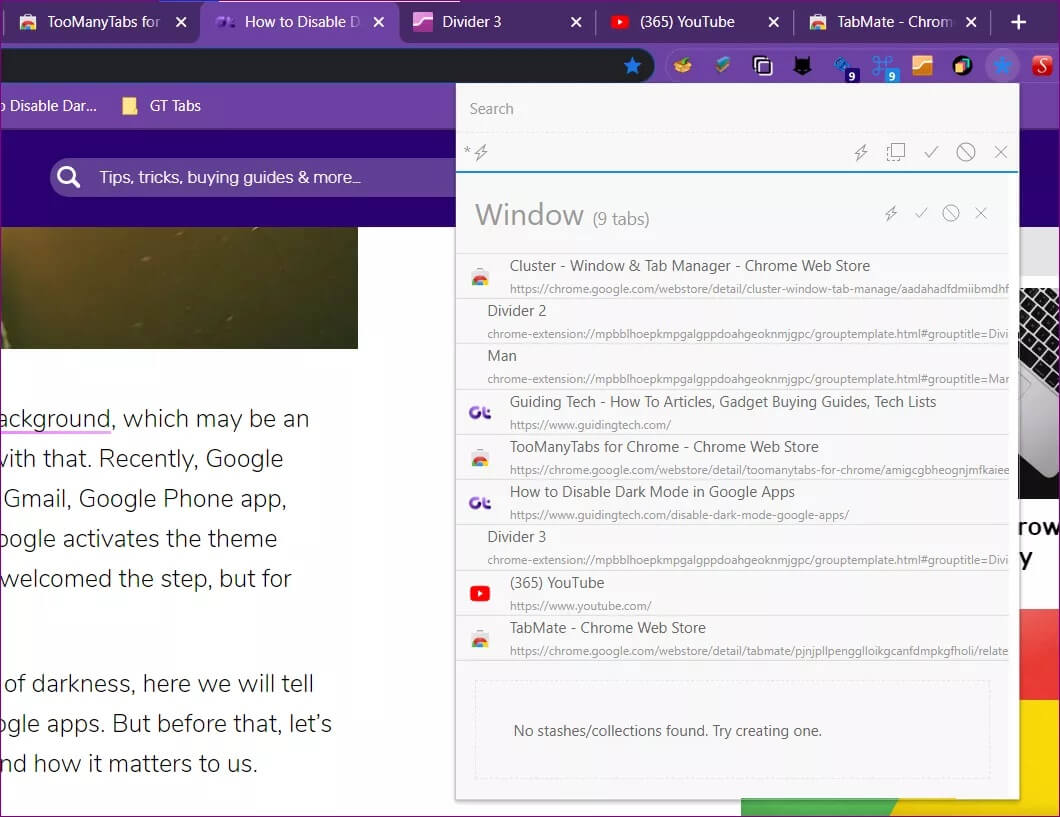Select the Divider 3 list entry

pos(732,548)
